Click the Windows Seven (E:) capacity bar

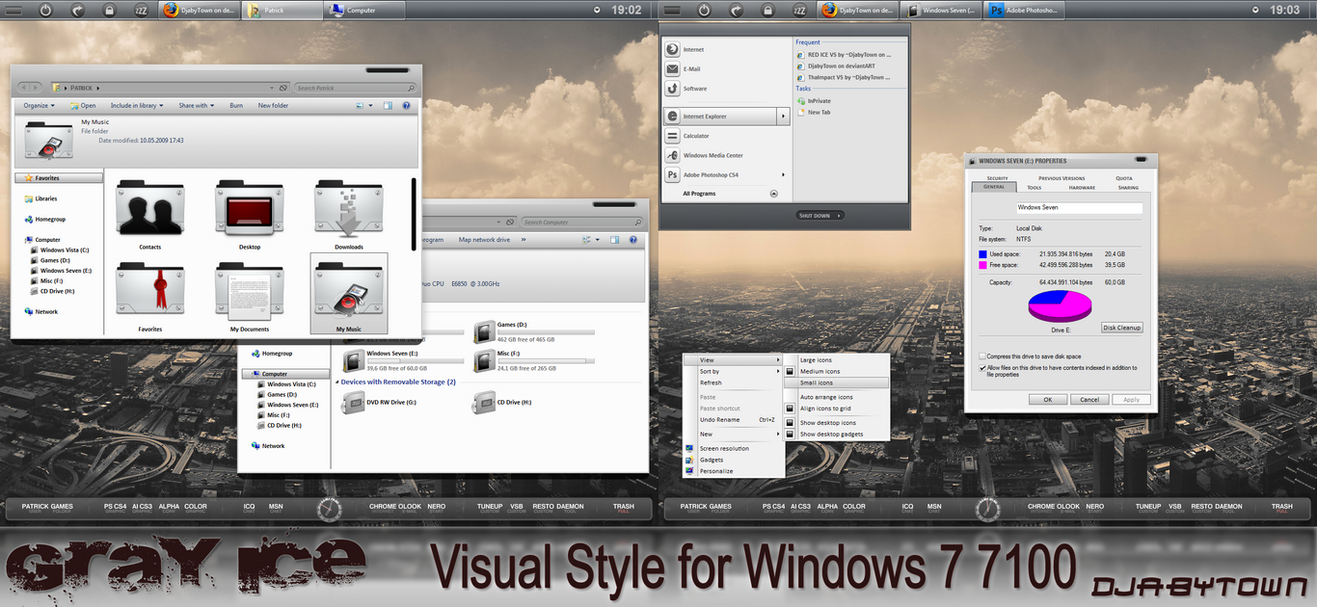416,360
